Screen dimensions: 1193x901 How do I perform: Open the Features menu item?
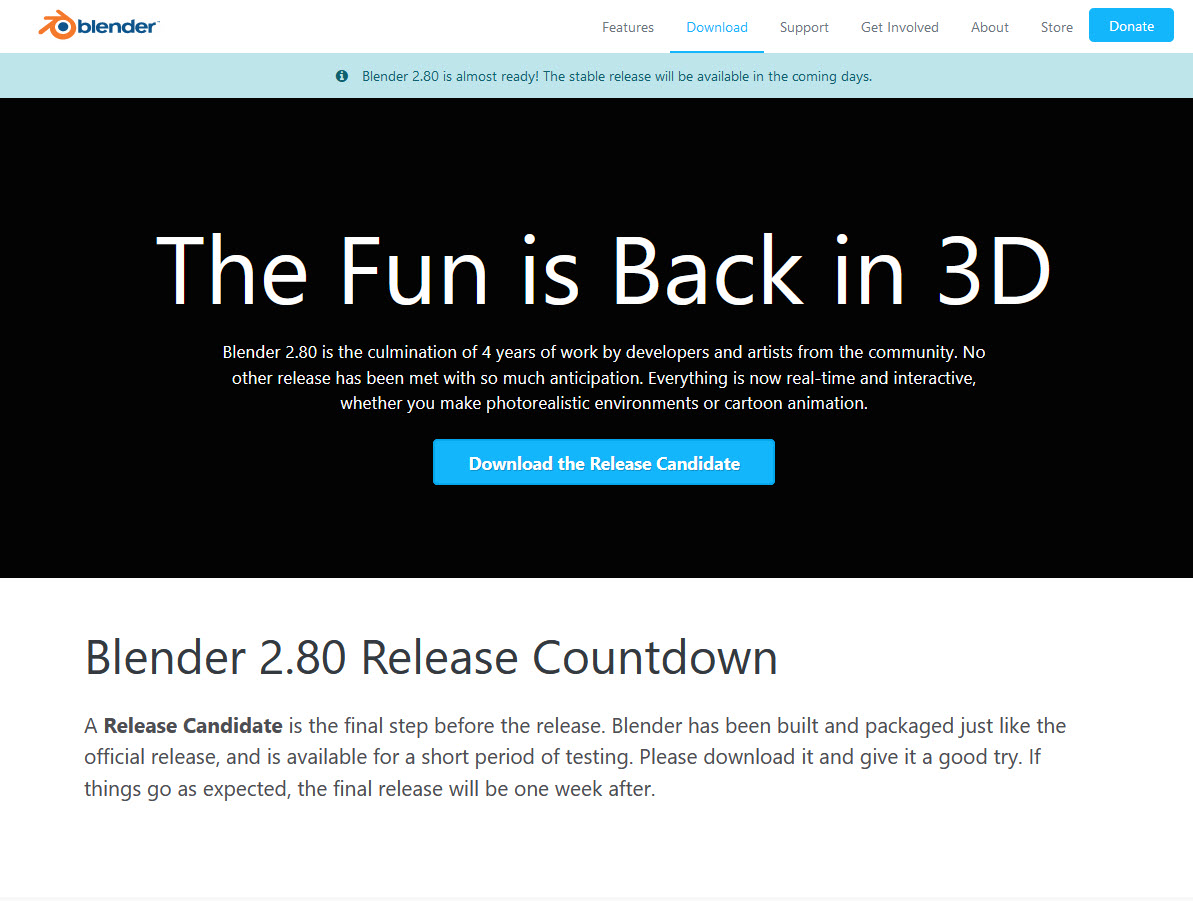tap(628, 27)
